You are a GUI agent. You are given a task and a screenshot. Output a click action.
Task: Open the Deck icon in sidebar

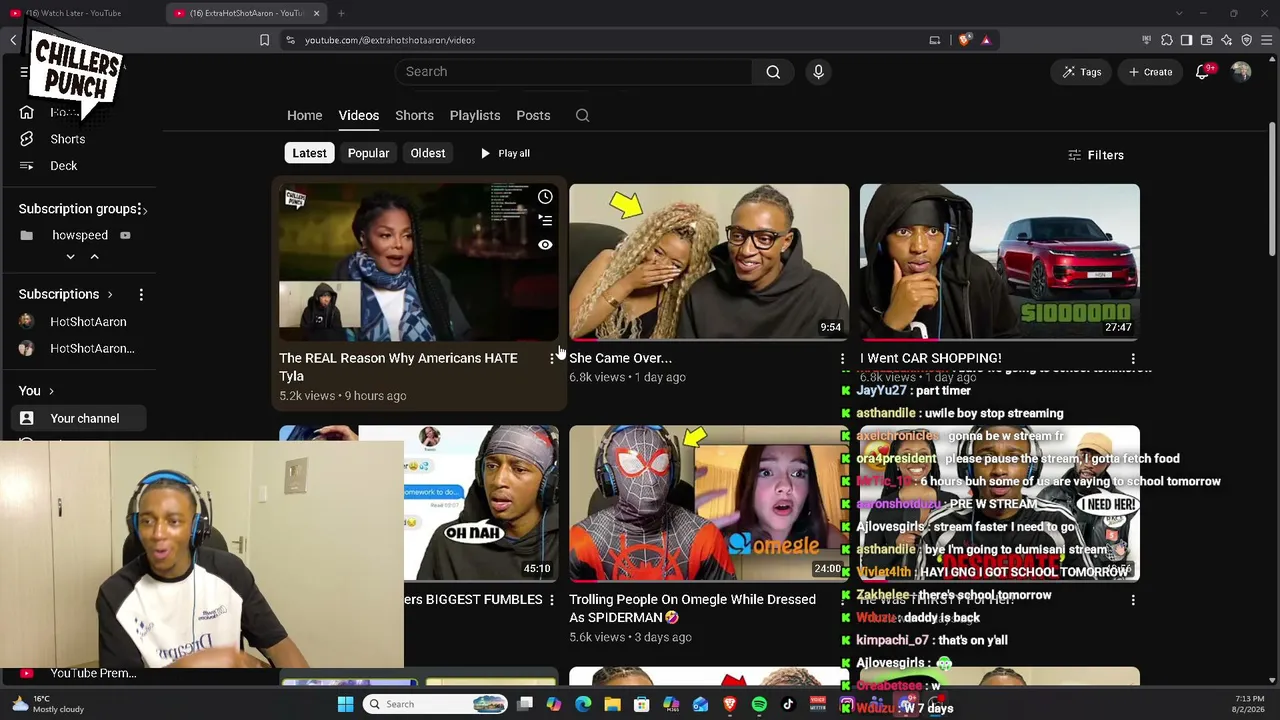(x=27, y=166)
